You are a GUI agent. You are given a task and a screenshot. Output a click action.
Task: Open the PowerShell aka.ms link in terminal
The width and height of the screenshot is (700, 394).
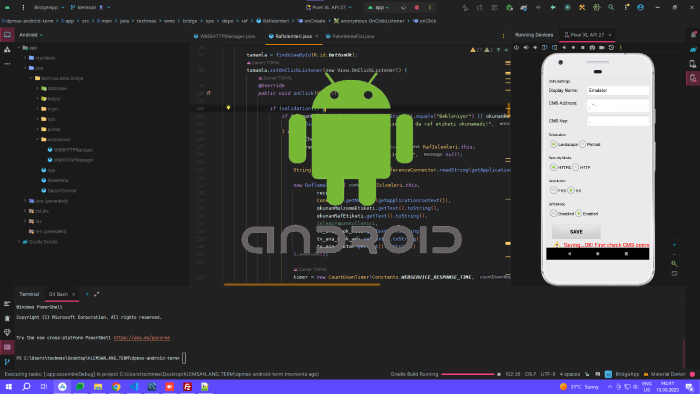click(x=142, y=338)
